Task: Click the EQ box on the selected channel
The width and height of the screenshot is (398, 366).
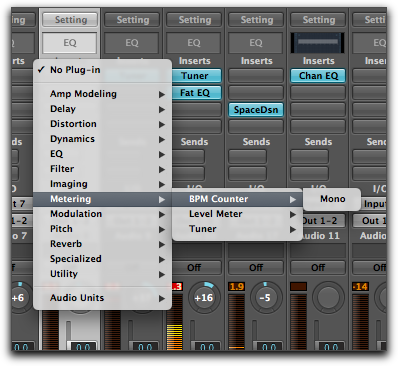Action: tap(70, 43)
